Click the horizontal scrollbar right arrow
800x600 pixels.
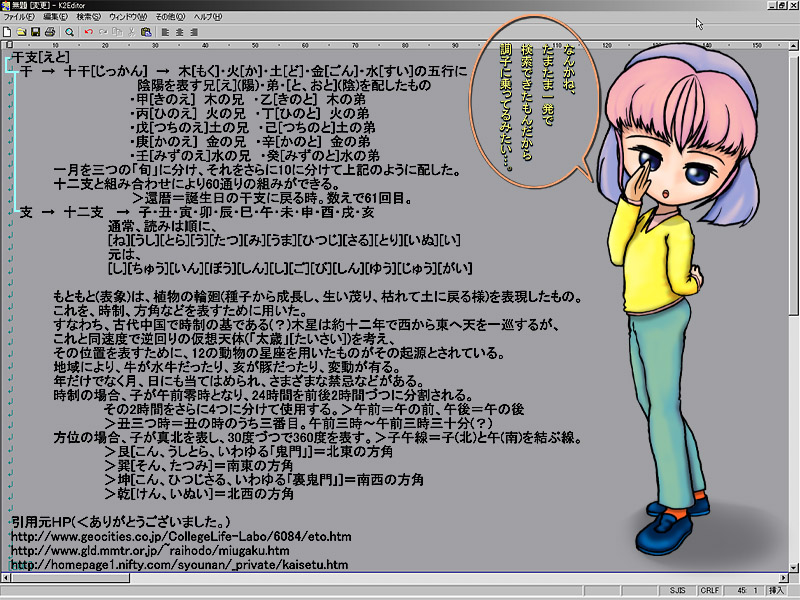[x=784, y=578]
